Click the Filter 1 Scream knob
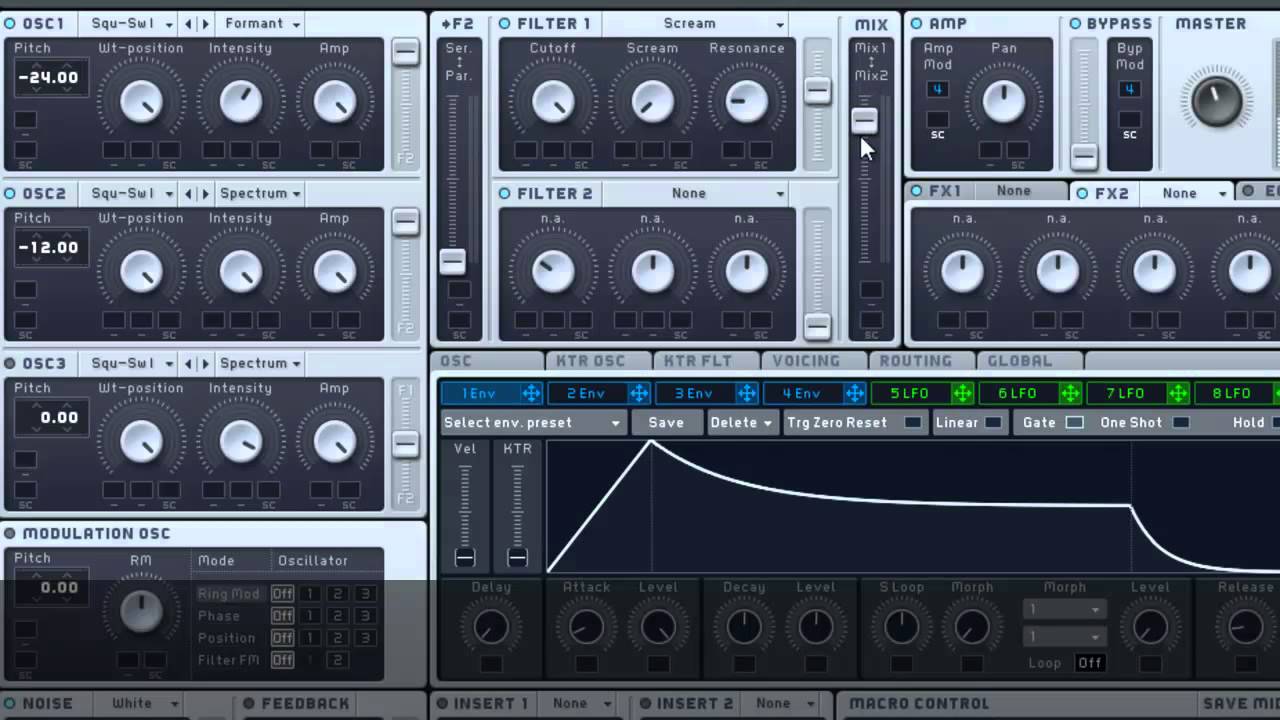Image resolution: width=1280 pixels, height=720 pixels. pos(652,101)
